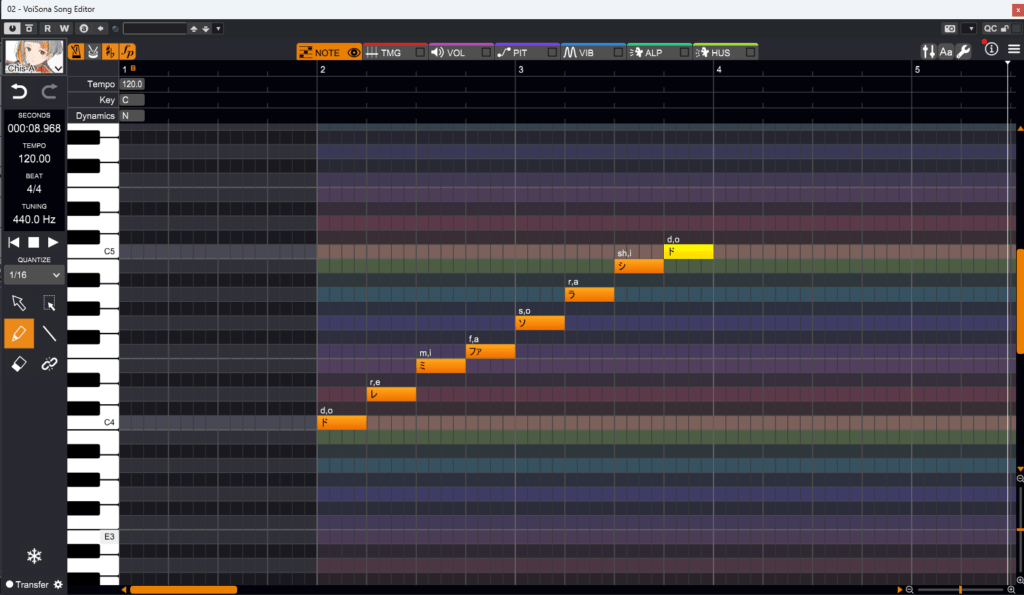This screenshot has width=1024, height=595.
Task: Select the 'sh,i' note block
Action: coord(639,266)
